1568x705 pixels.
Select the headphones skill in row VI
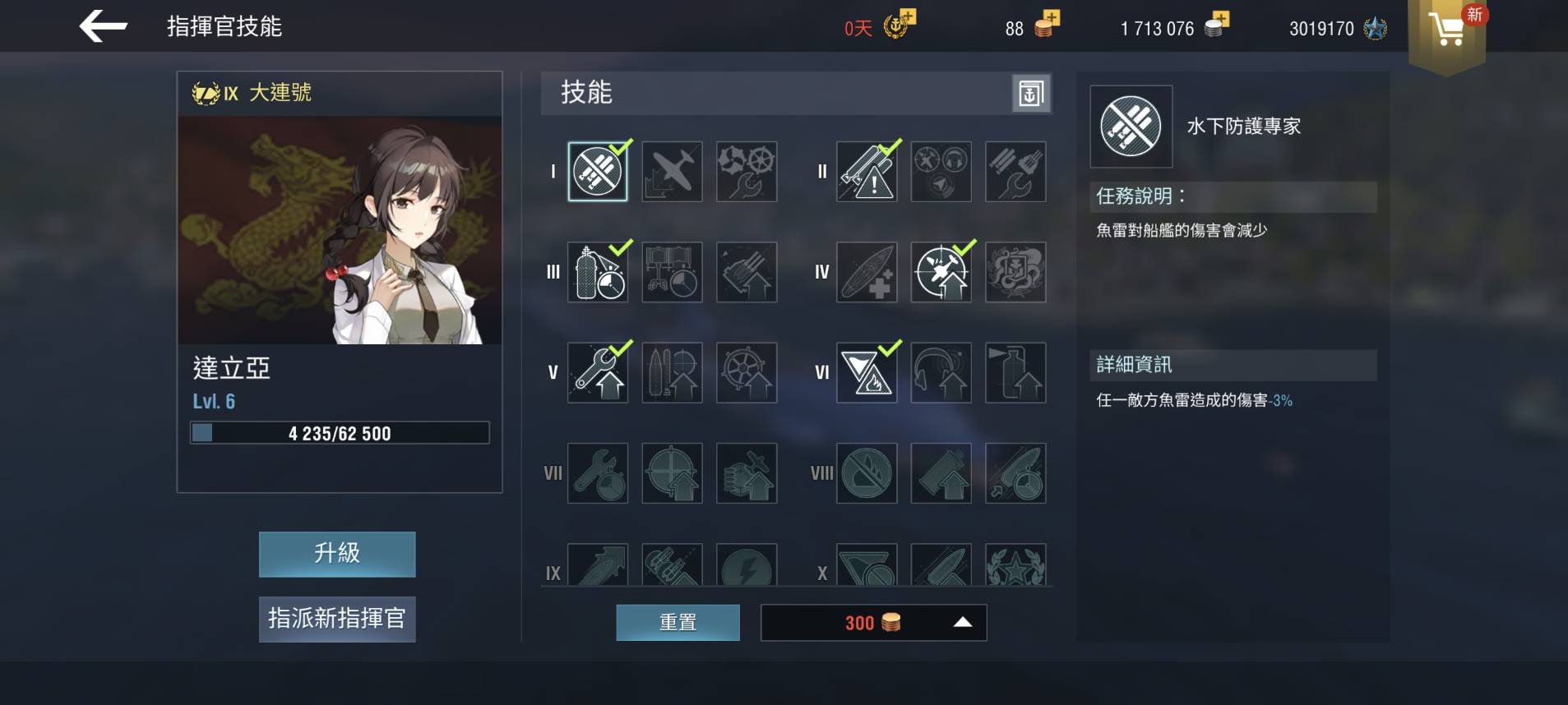coord(941,373)
